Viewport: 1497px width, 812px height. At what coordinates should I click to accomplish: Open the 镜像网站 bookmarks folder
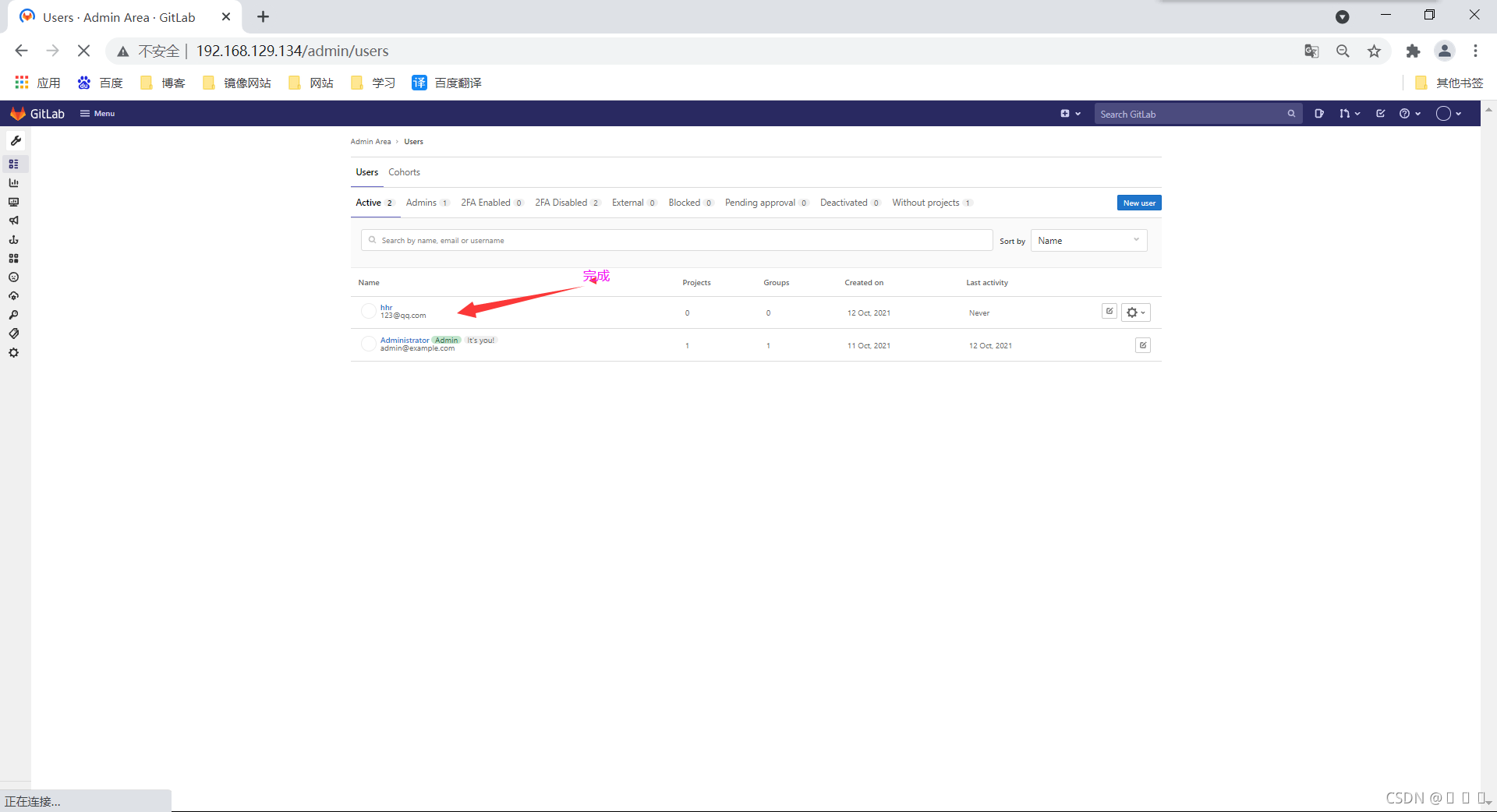tap(236, 83)
